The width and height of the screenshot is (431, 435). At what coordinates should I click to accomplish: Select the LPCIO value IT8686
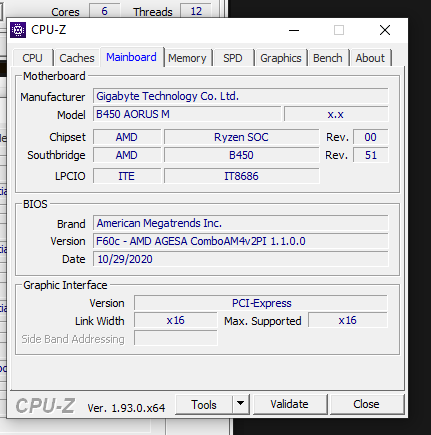(241, 176)
